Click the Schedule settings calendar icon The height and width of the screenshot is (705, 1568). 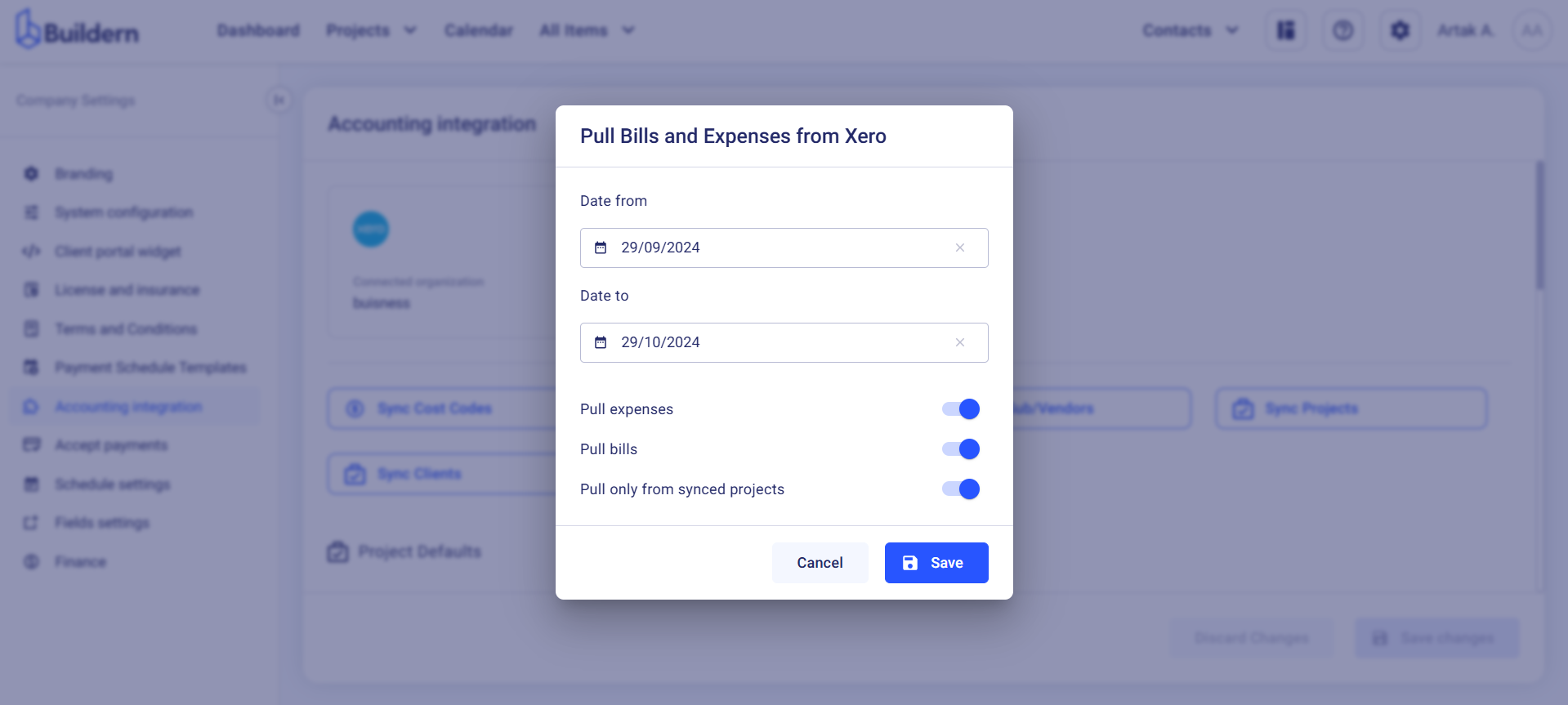[31, 484]
